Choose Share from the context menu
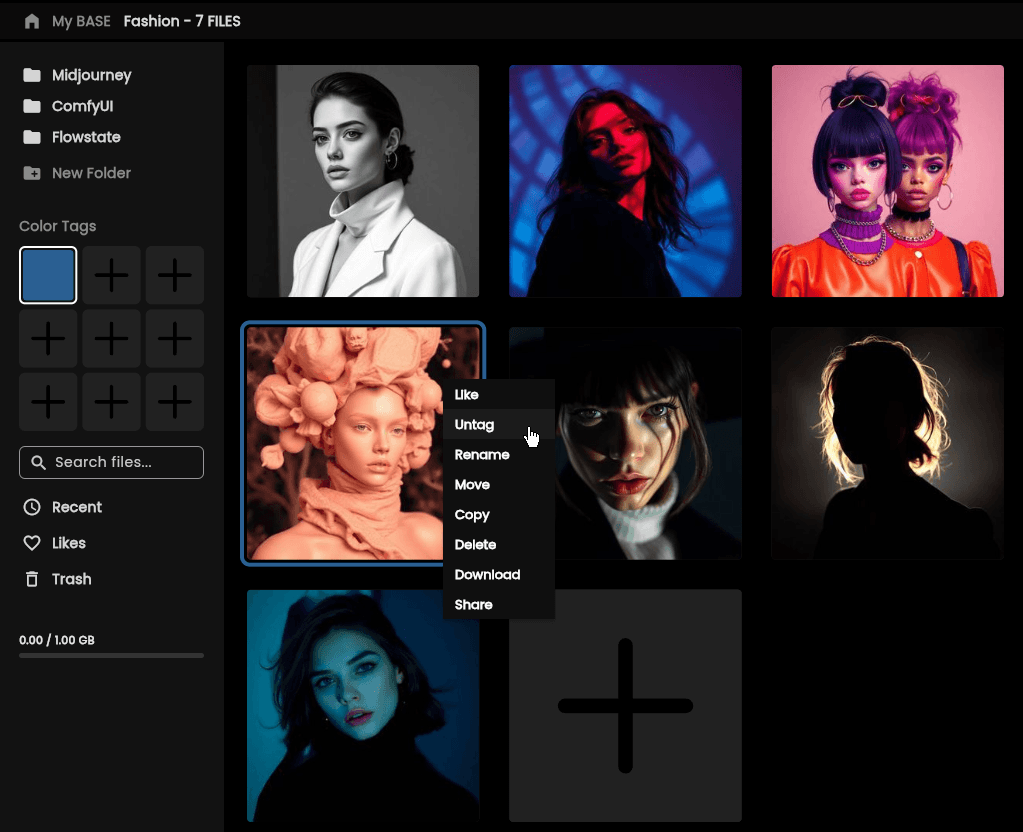Screen dimensions: 1023x832 coord(499,605)
